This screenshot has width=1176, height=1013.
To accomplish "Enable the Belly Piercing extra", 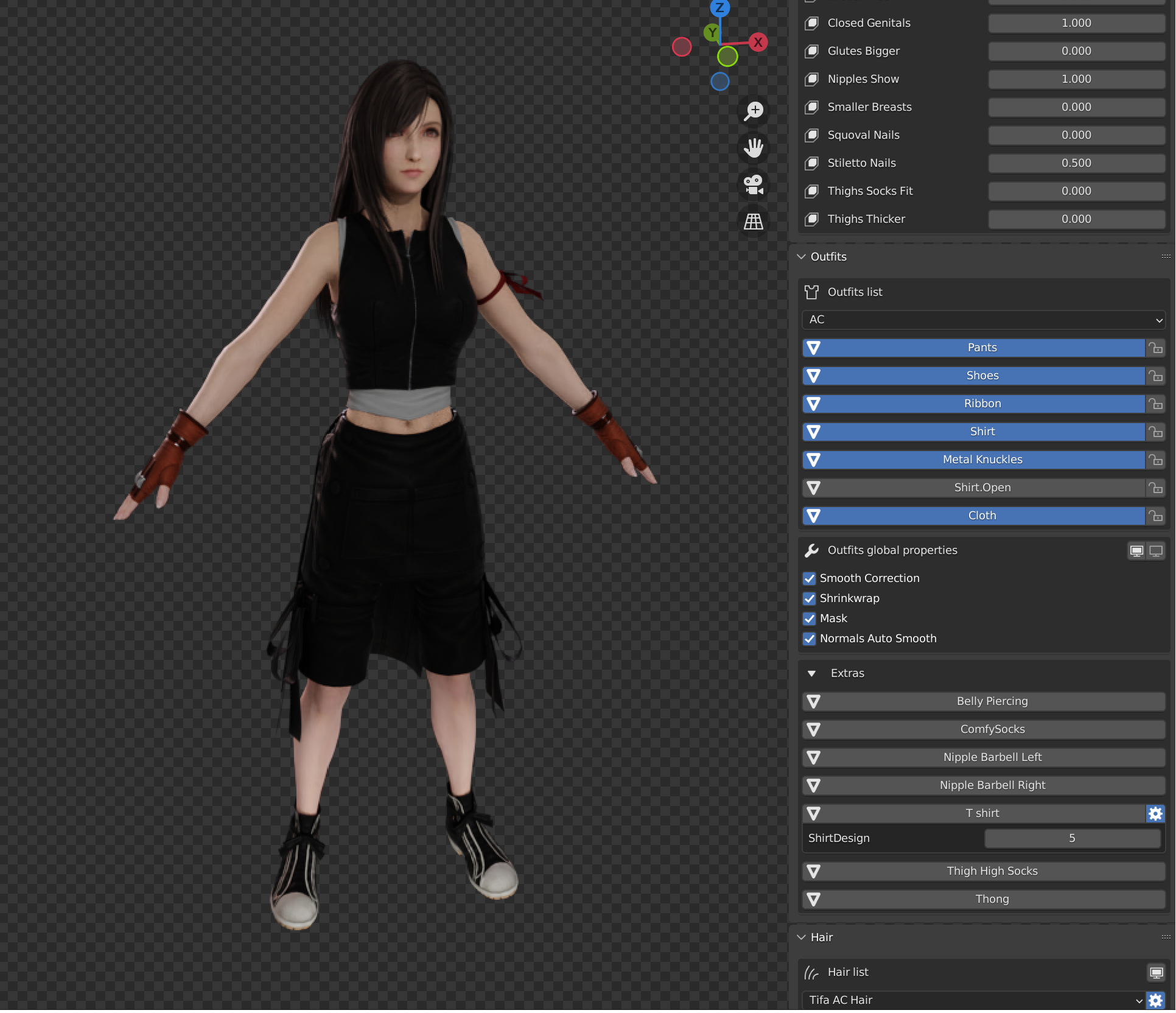I will click(x=984, y=702).
